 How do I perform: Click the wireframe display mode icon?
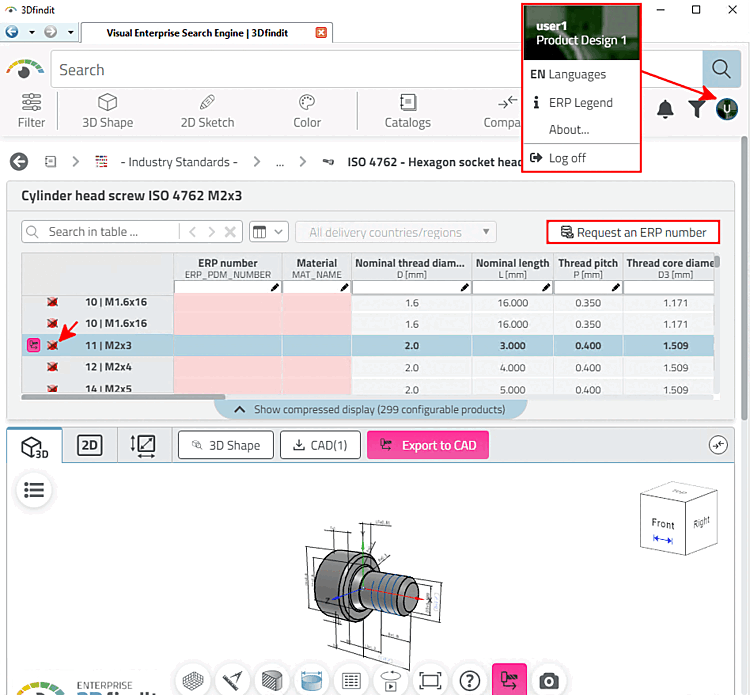(x=193, y=680)
